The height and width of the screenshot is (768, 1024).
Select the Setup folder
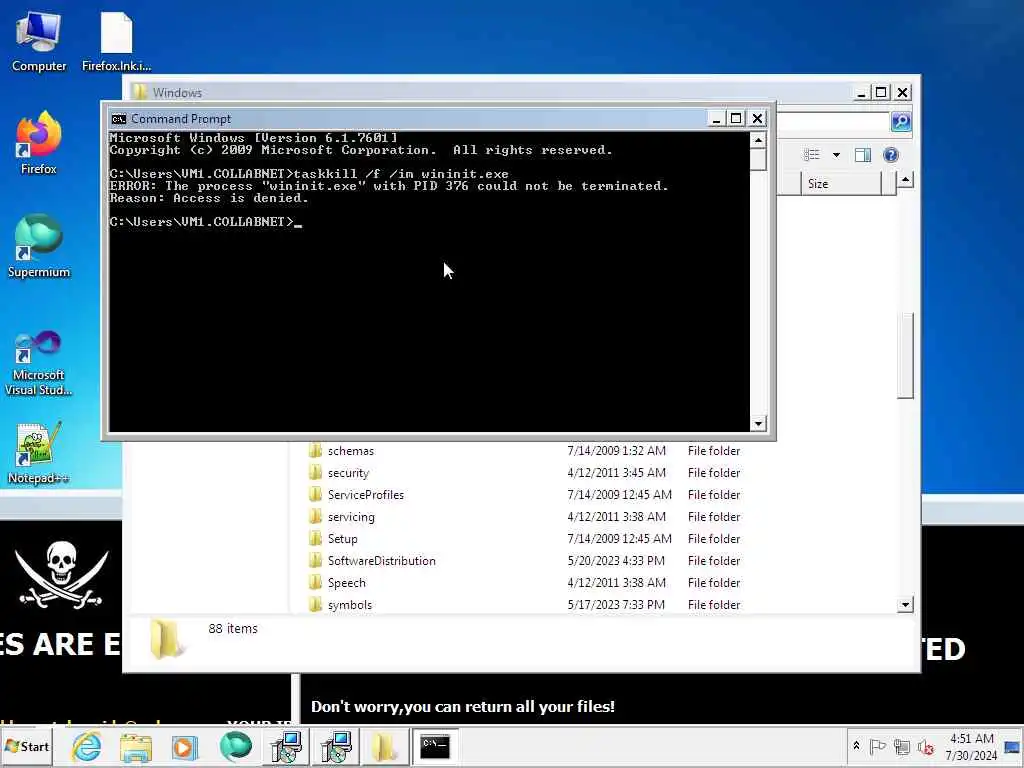point(342,539)
